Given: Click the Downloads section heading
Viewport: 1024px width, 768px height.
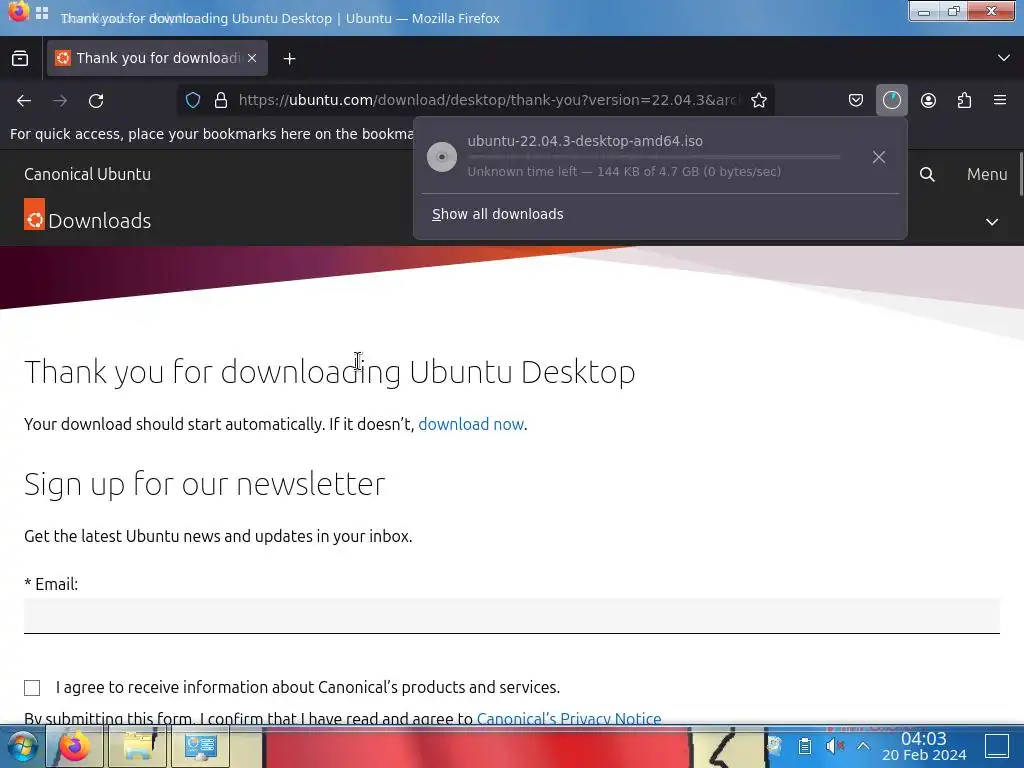Looking at the screenshot, I should [100, 221].
